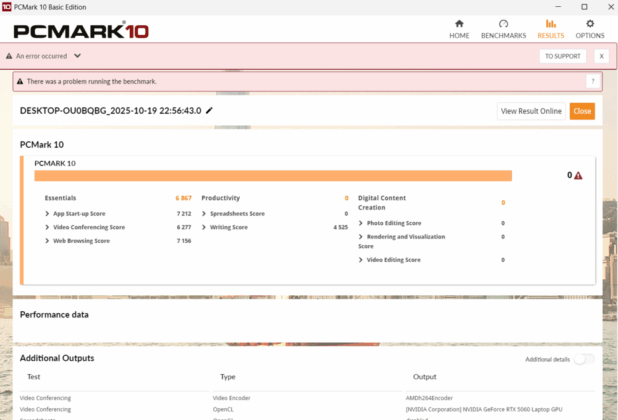The width and height of the screenshot is (618, 420).
Task: Maximize the PCMark 10 window
Action: pos(584,7)
